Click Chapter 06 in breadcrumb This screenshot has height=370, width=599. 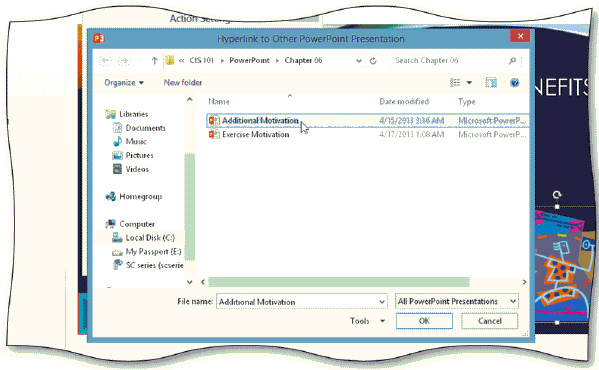(303, 60)
